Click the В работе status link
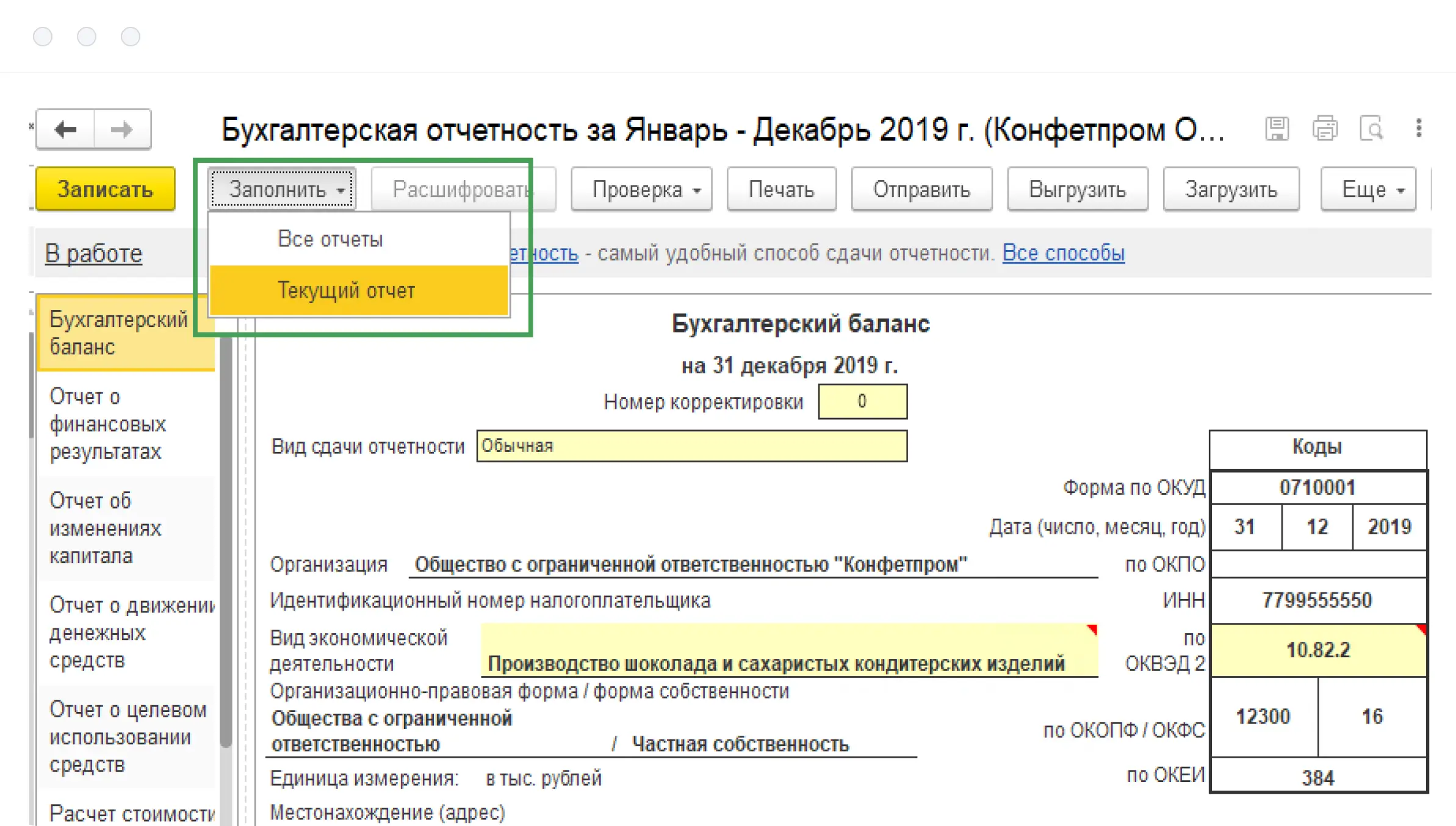The width and height of the screenshot is (1456, 826). [93, 253]
